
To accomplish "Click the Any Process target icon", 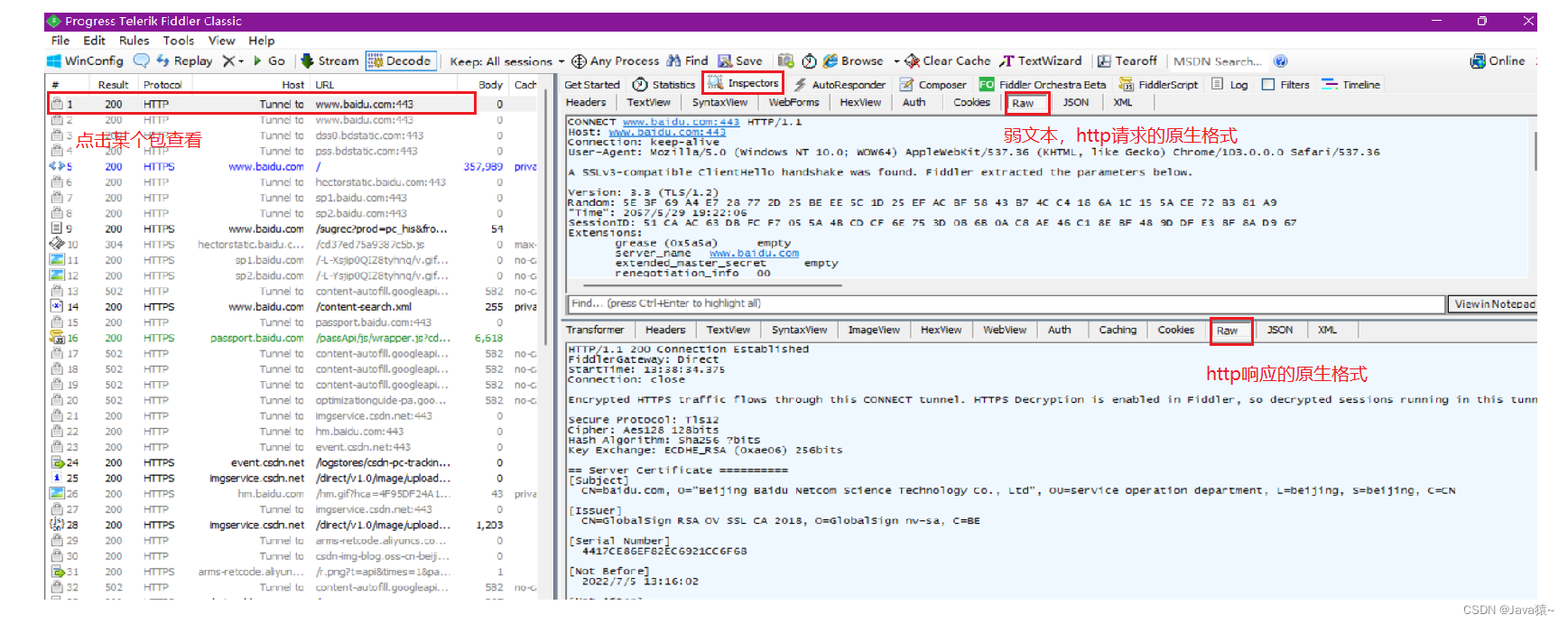I will pyautogui.click(x=579, y=61).
